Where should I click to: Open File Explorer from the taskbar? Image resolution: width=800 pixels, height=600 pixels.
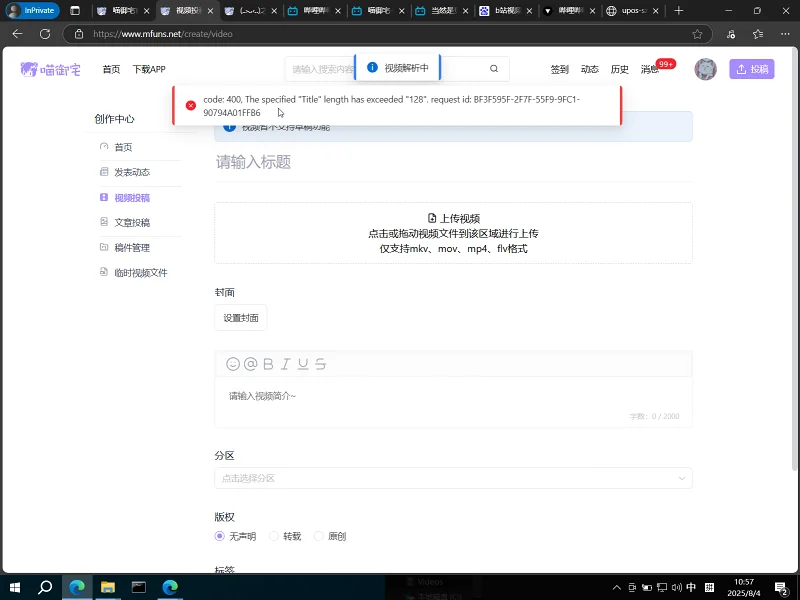(107, 587)
